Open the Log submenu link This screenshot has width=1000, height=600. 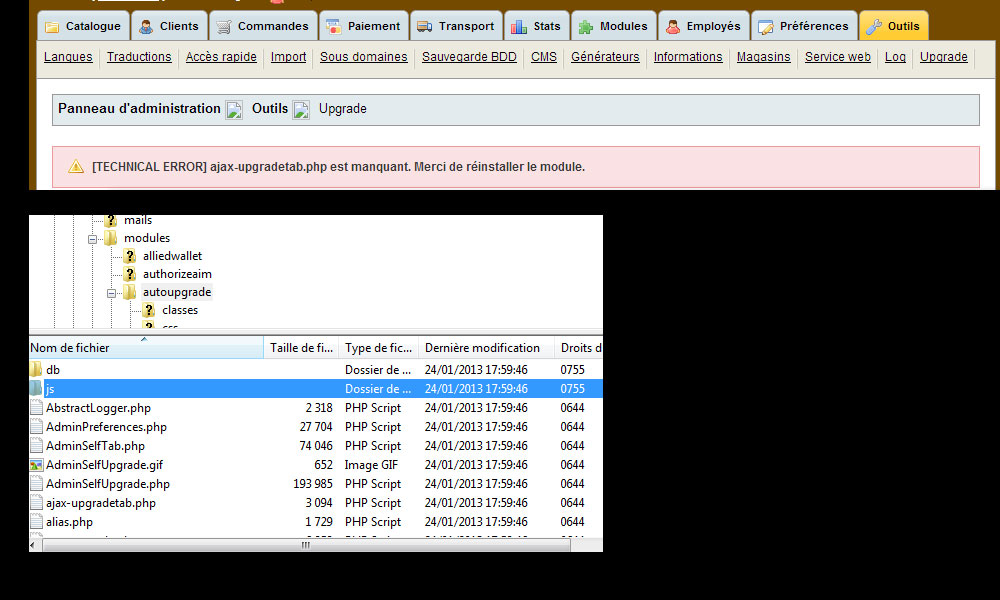(895, 57)
